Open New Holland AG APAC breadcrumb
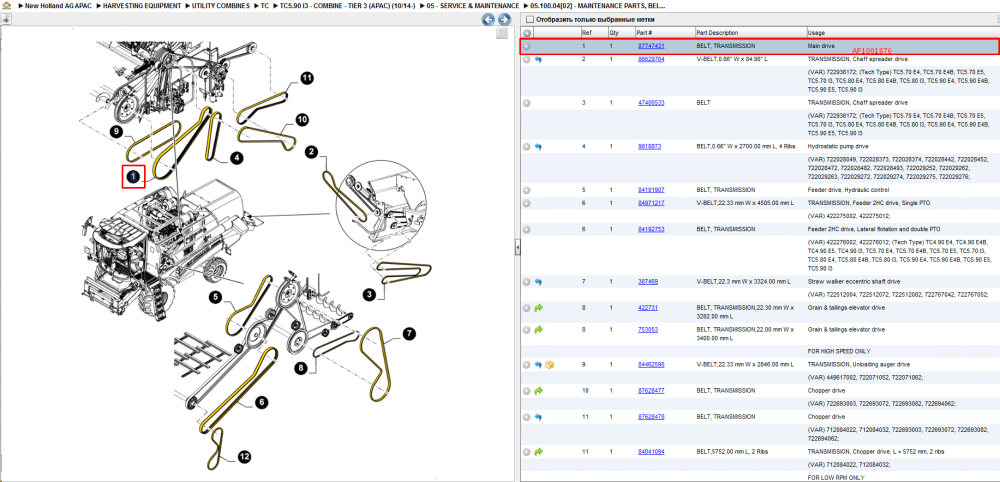This screenshot has height=482, width=1000. pyautogui.click(x=58, y=5)
